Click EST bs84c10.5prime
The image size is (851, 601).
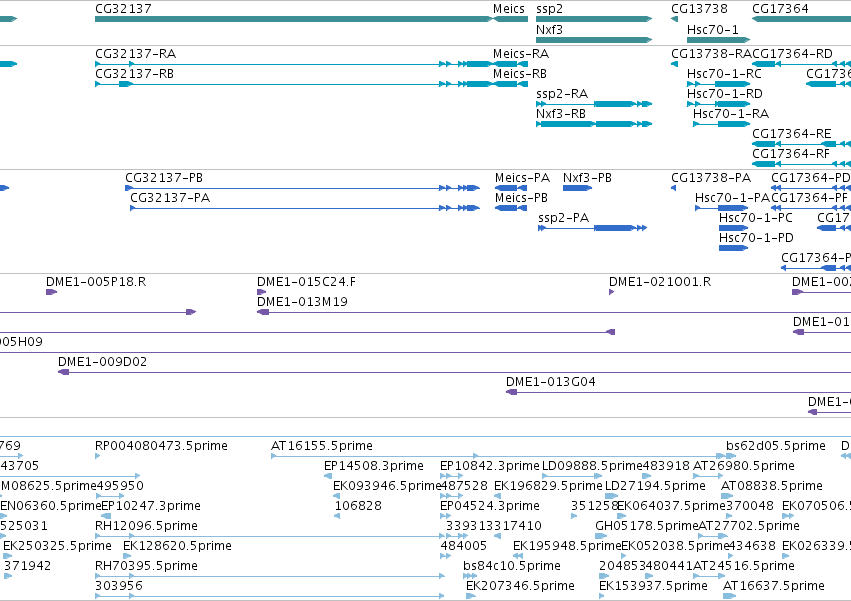tap(469, 576)
